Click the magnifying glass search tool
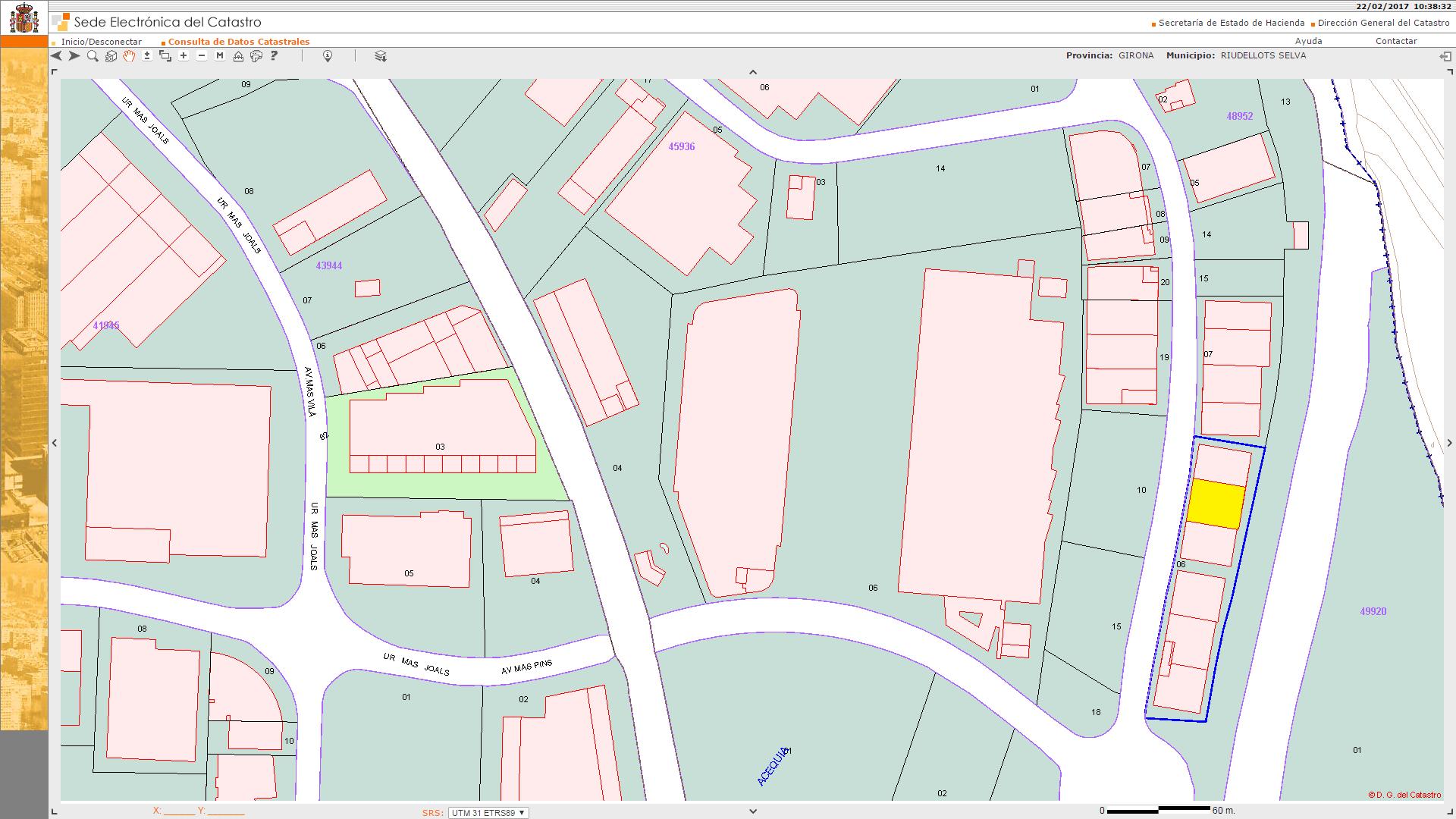This screenshot has width=1456, height=819. (93, 56)
